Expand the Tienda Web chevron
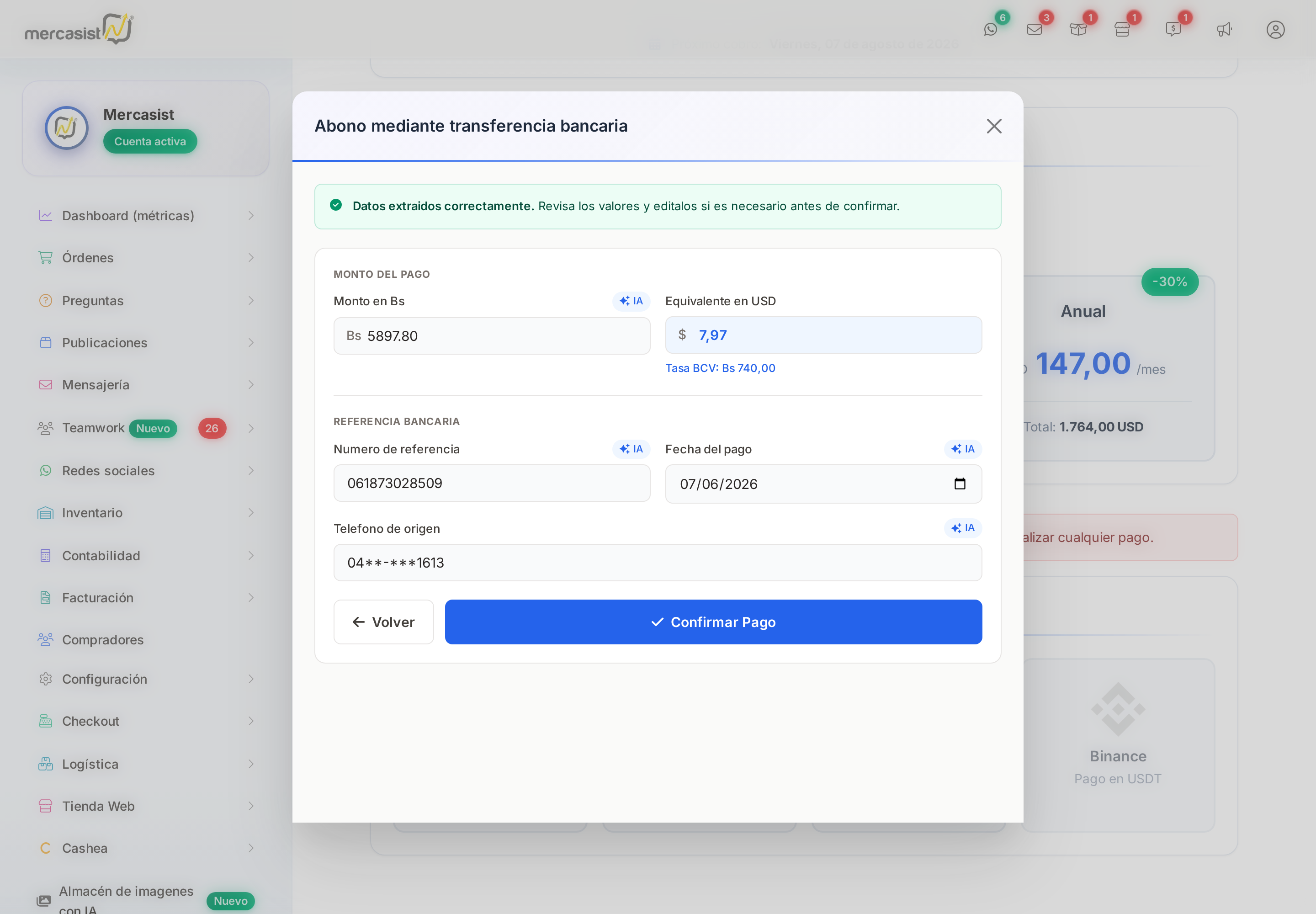This screenshot has height=914, width=1316. point(251,806)
